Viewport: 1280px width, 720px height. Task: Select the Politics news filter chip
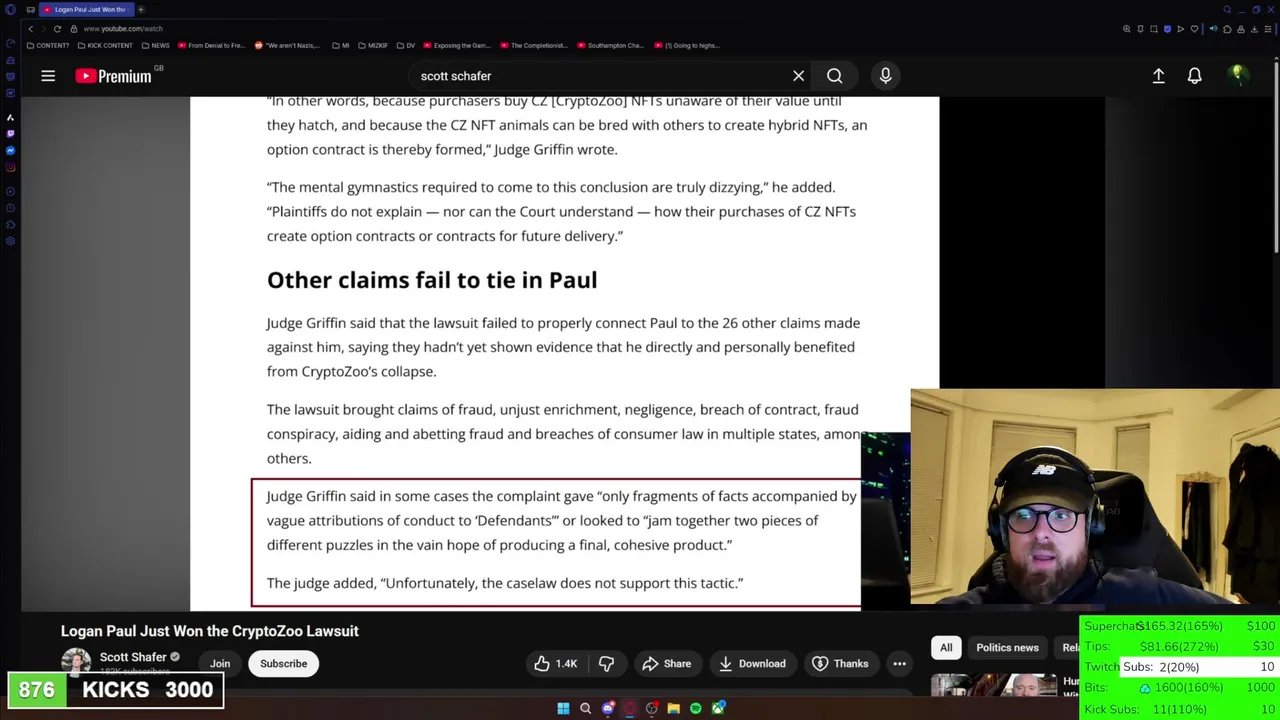[x=1007, y=648]
